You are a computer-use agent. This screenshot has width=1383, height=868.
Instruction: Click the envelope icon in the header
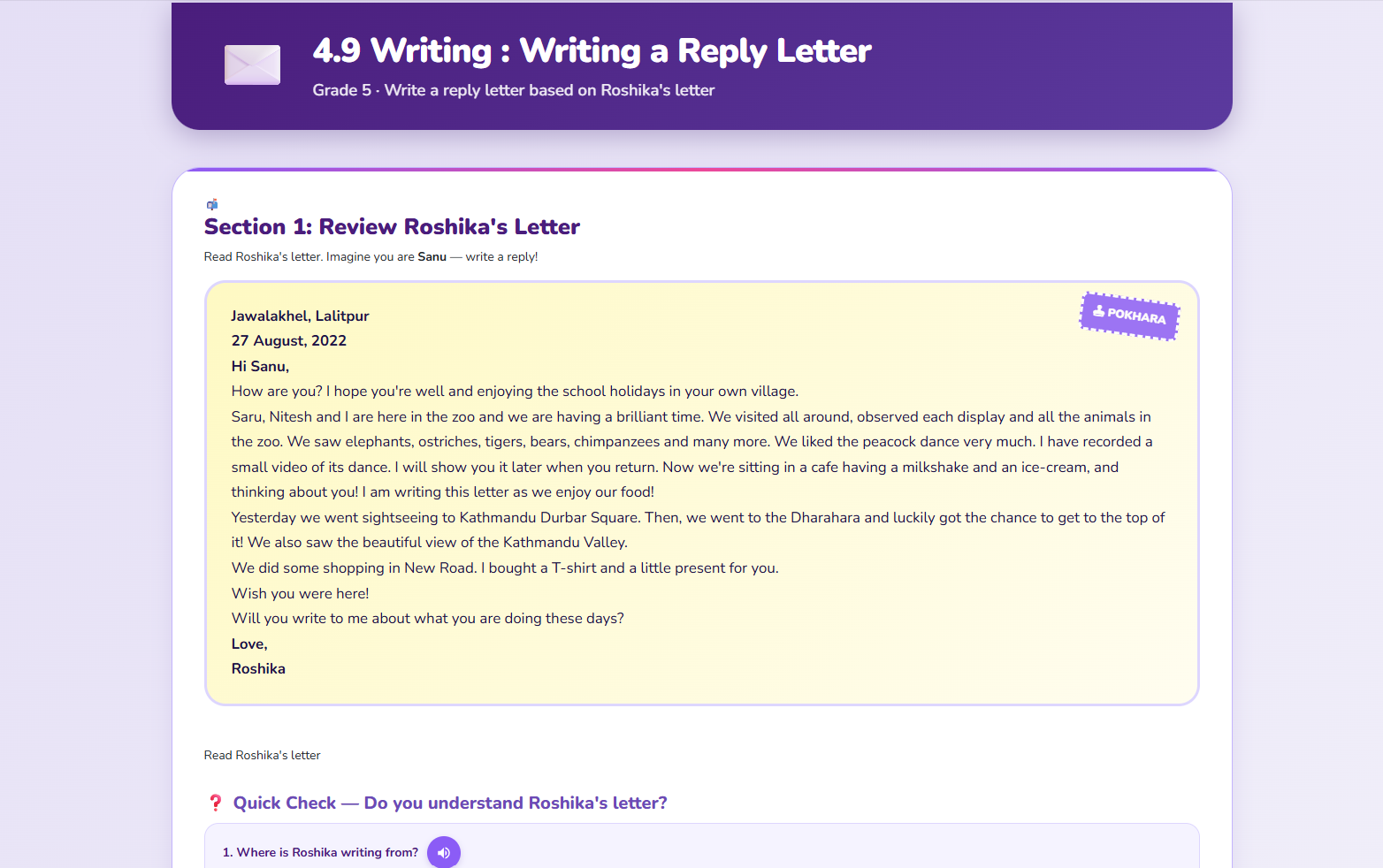(253, 65)
